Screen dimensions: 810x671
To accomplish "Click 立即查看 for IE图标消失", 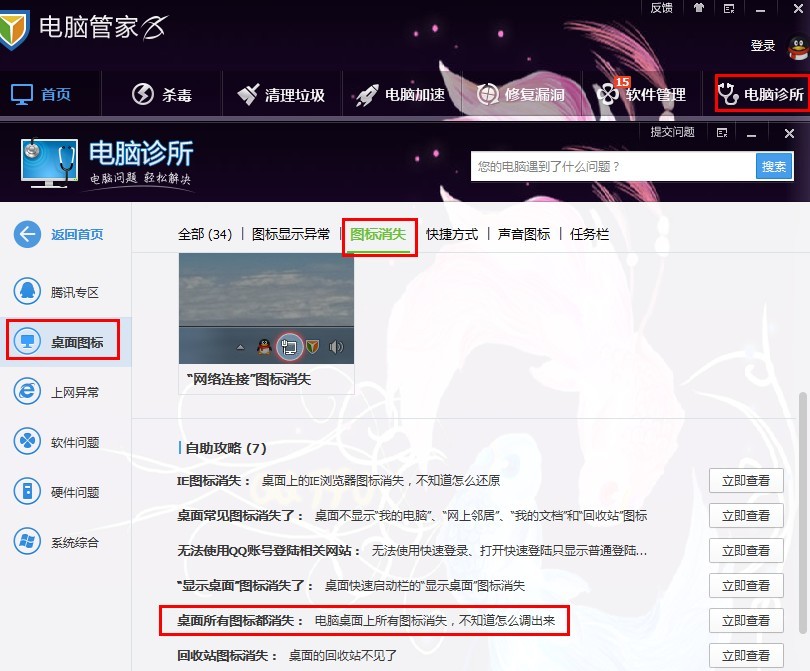I will [746, 480].
